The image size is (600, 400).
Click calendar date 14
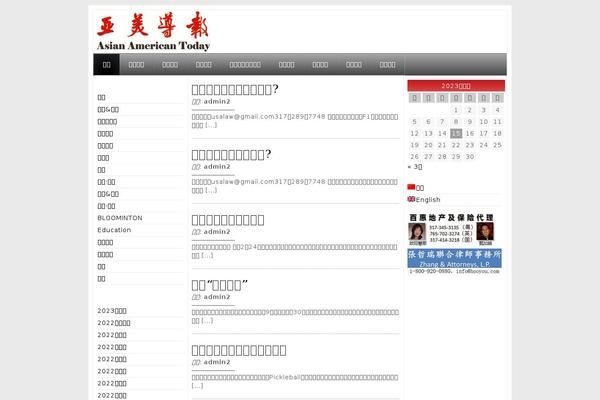(442, 133)
